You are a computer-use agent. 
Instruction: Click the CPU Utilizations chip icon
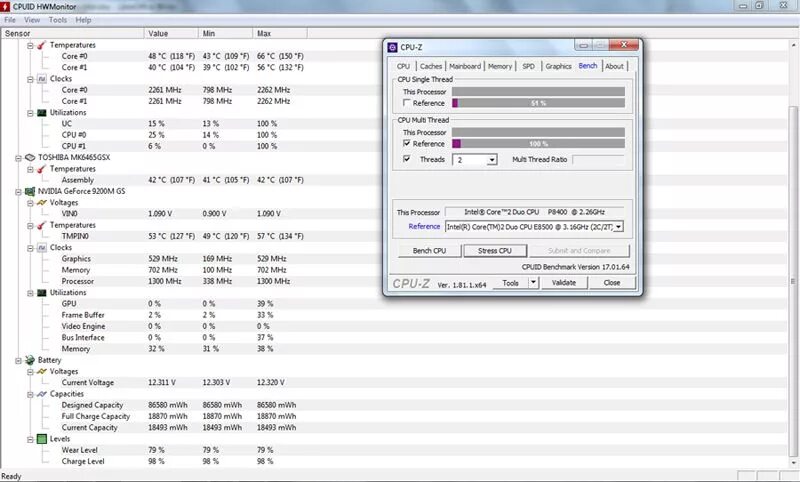(42, 113)
